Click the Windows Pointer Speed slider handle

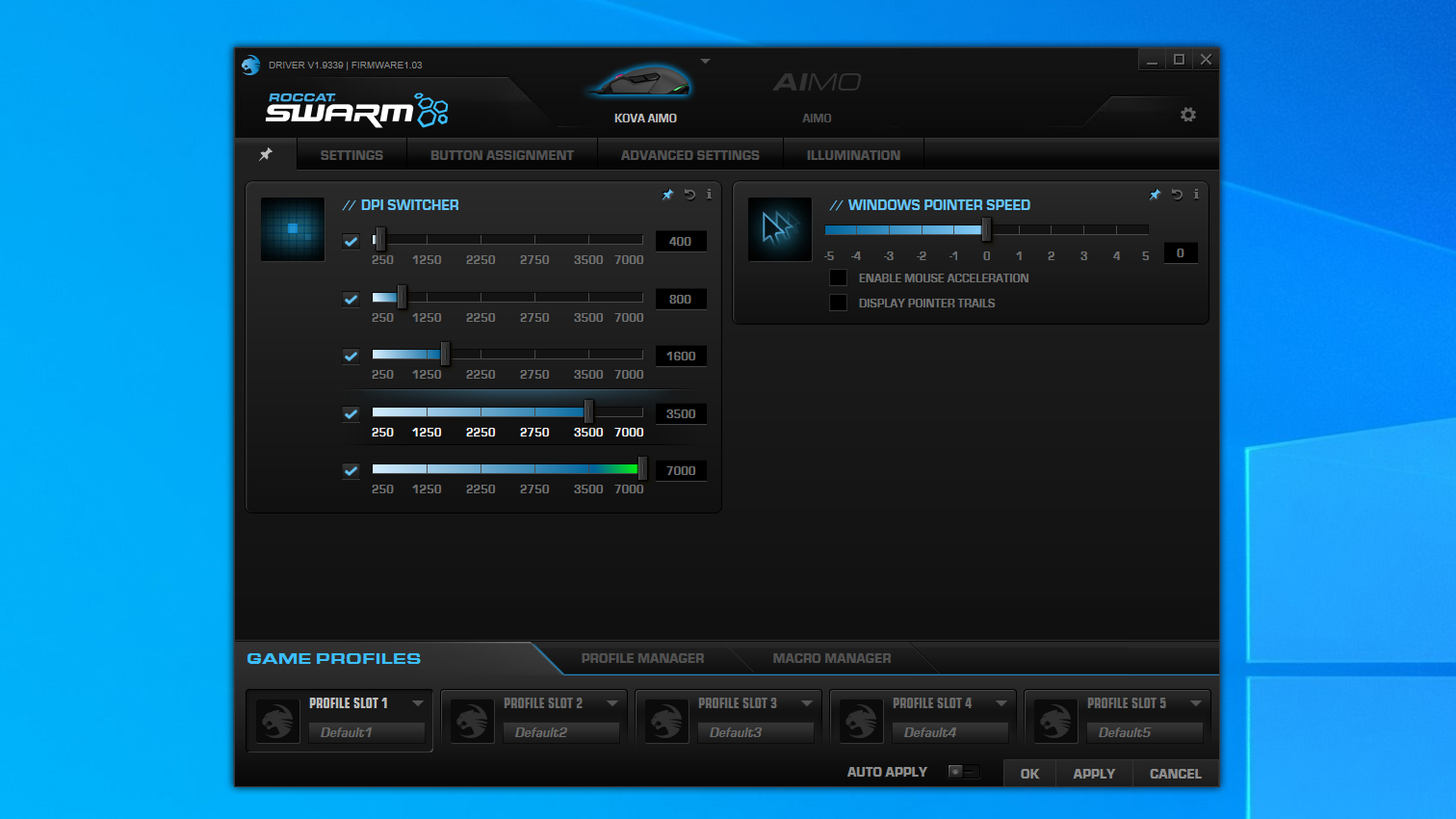986,229
